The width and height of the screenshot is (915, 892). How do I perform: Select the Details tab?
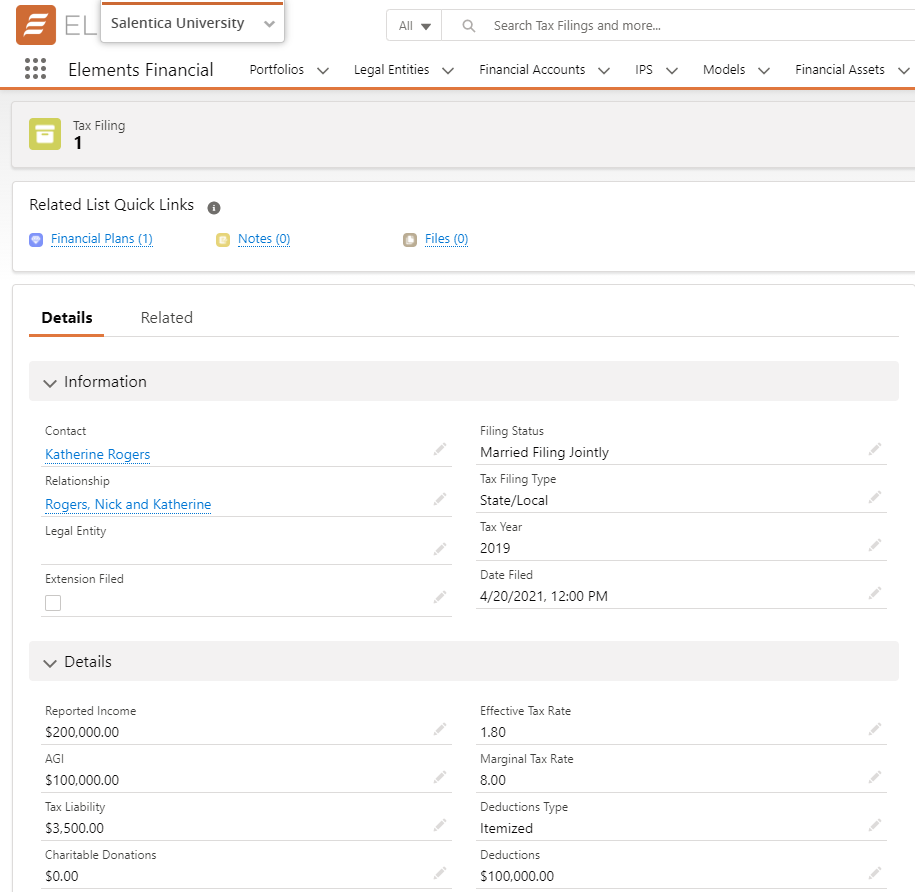click(x=67, y=318)
